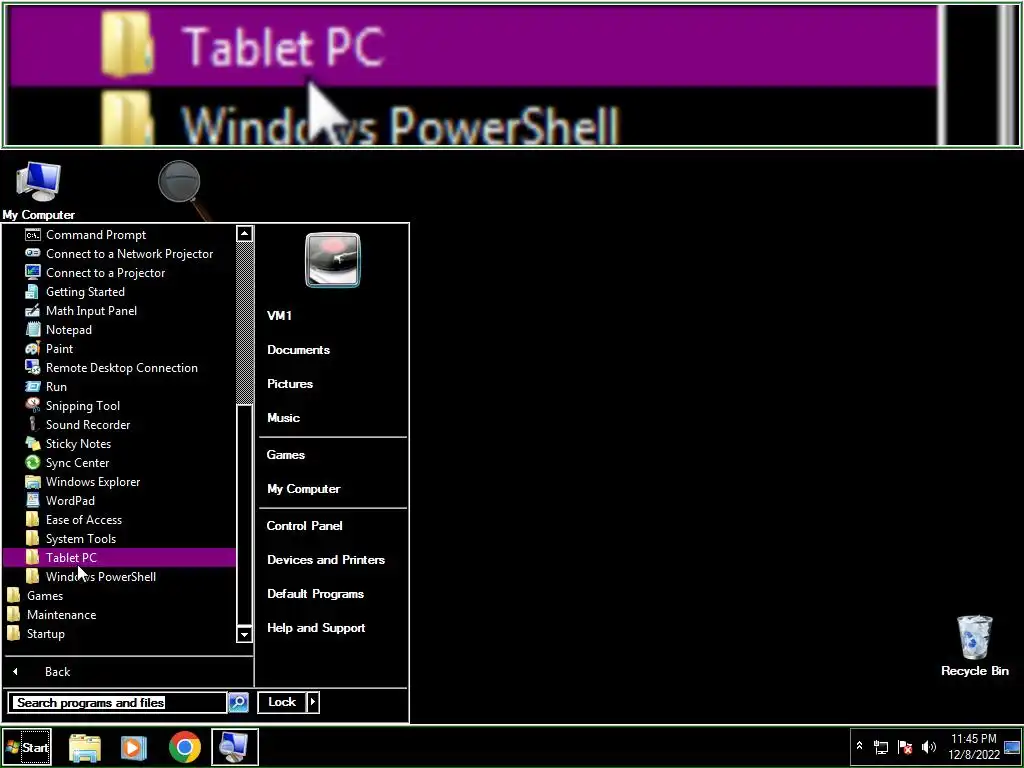Open the clock showing 11:45 PM
Image resolution: width=1024 pixels, height=768 pixels.
[974, 746]
